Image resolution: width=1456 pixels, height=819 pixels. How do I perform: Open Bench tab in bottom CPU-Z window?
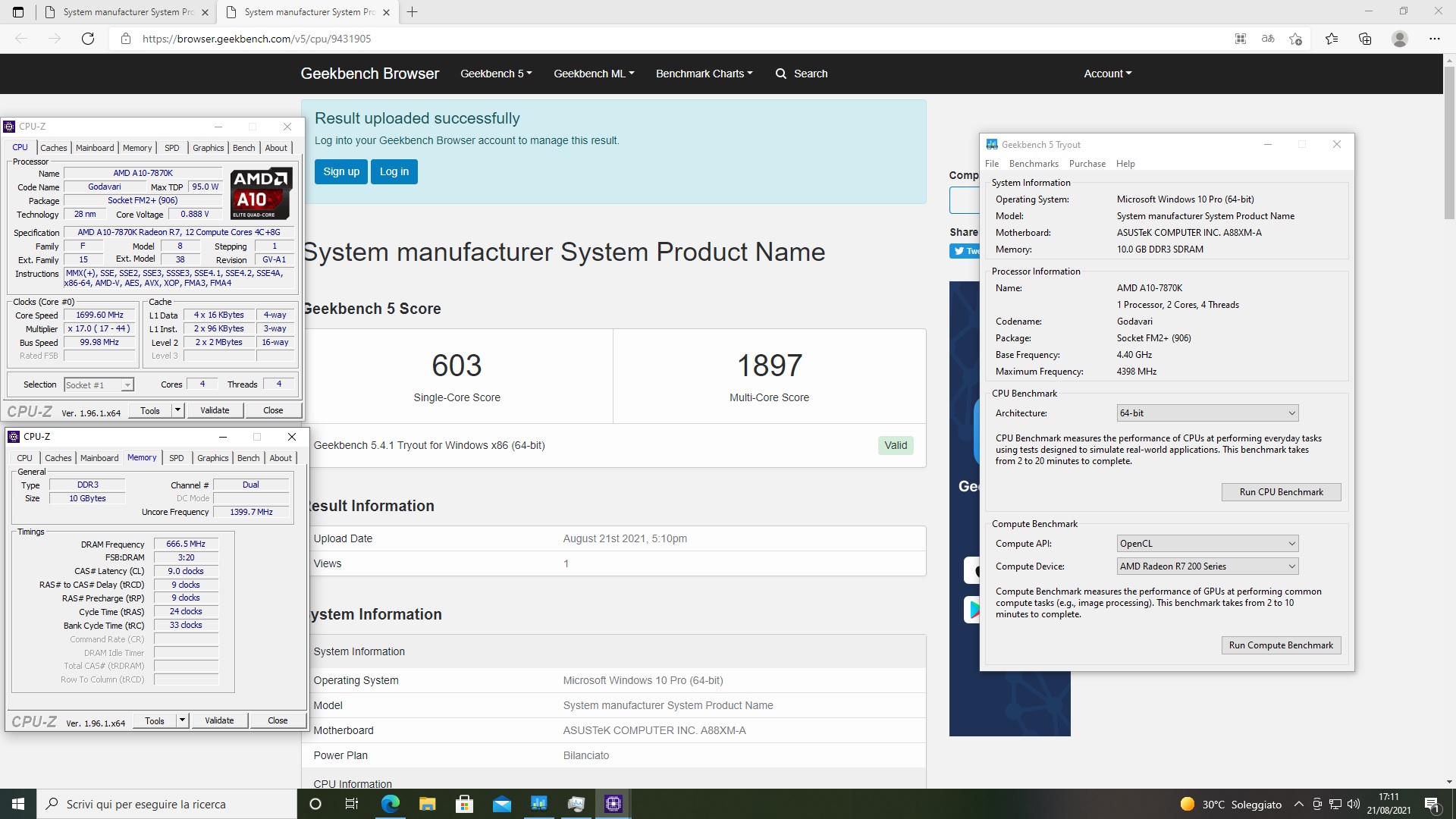click(x=248, y=458)
